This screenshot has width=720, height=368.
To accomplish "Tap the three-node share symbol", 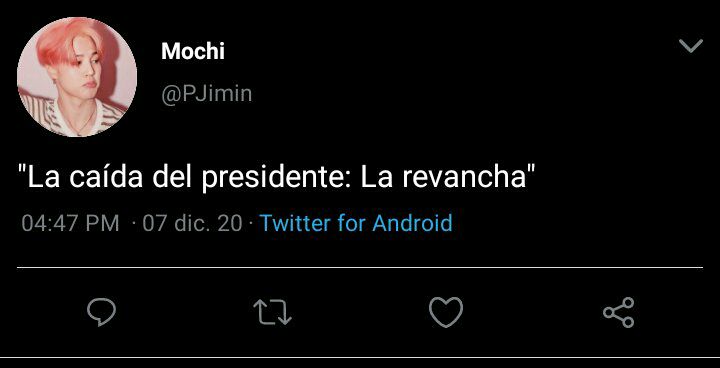I will click(x=619, y=312).
